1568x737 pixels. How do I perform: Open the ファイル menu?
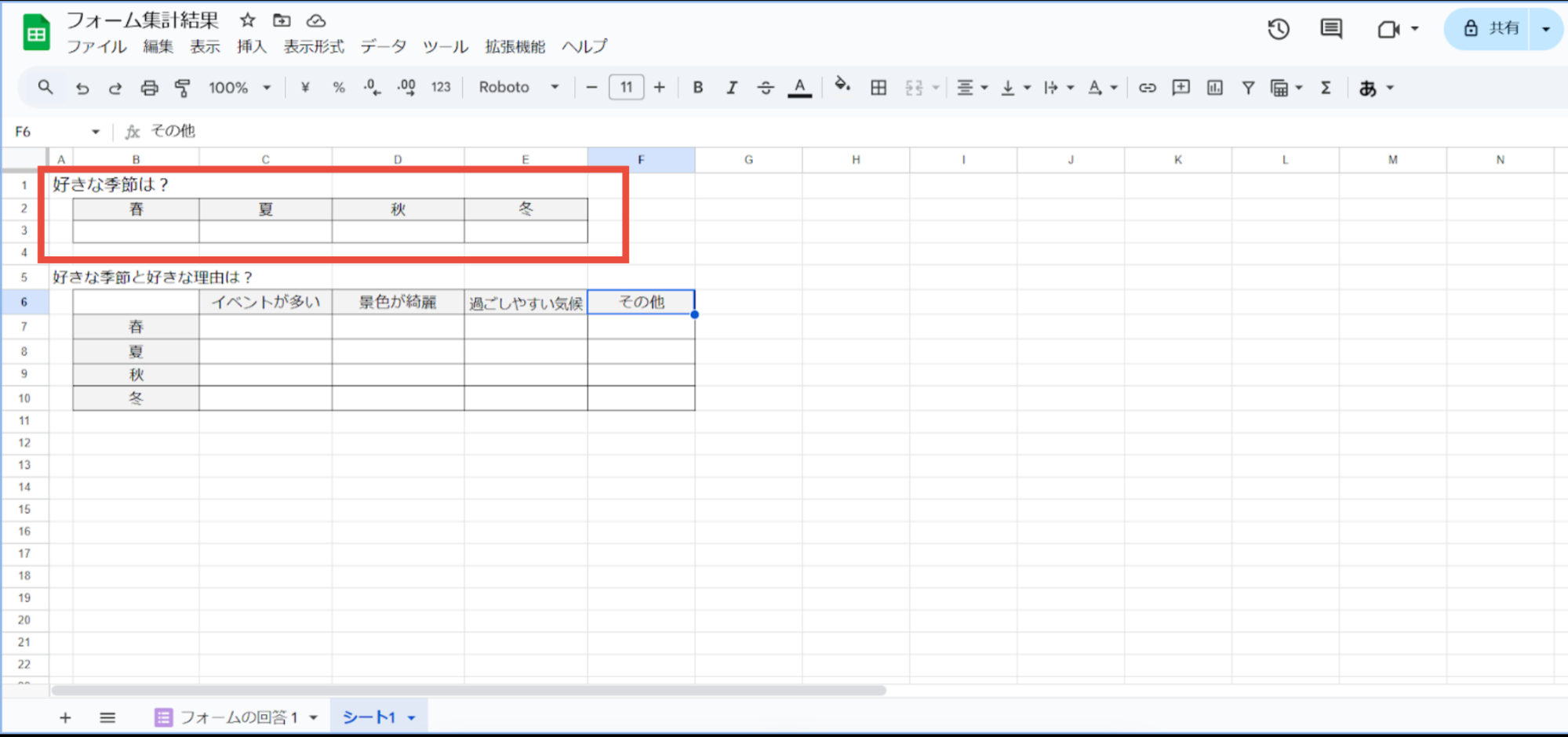(96, 47)
